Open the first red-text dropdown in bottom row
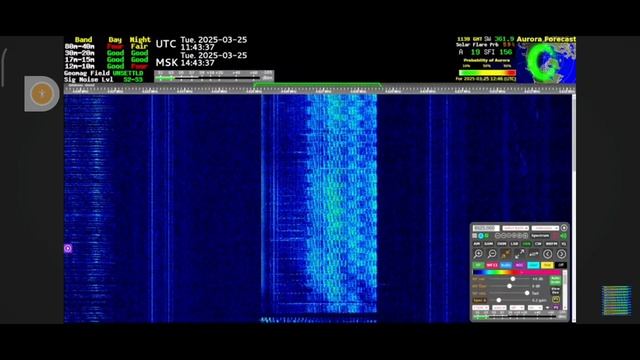Image resolution: width=640 pixels, height=360 pixels. pos(481,307)
